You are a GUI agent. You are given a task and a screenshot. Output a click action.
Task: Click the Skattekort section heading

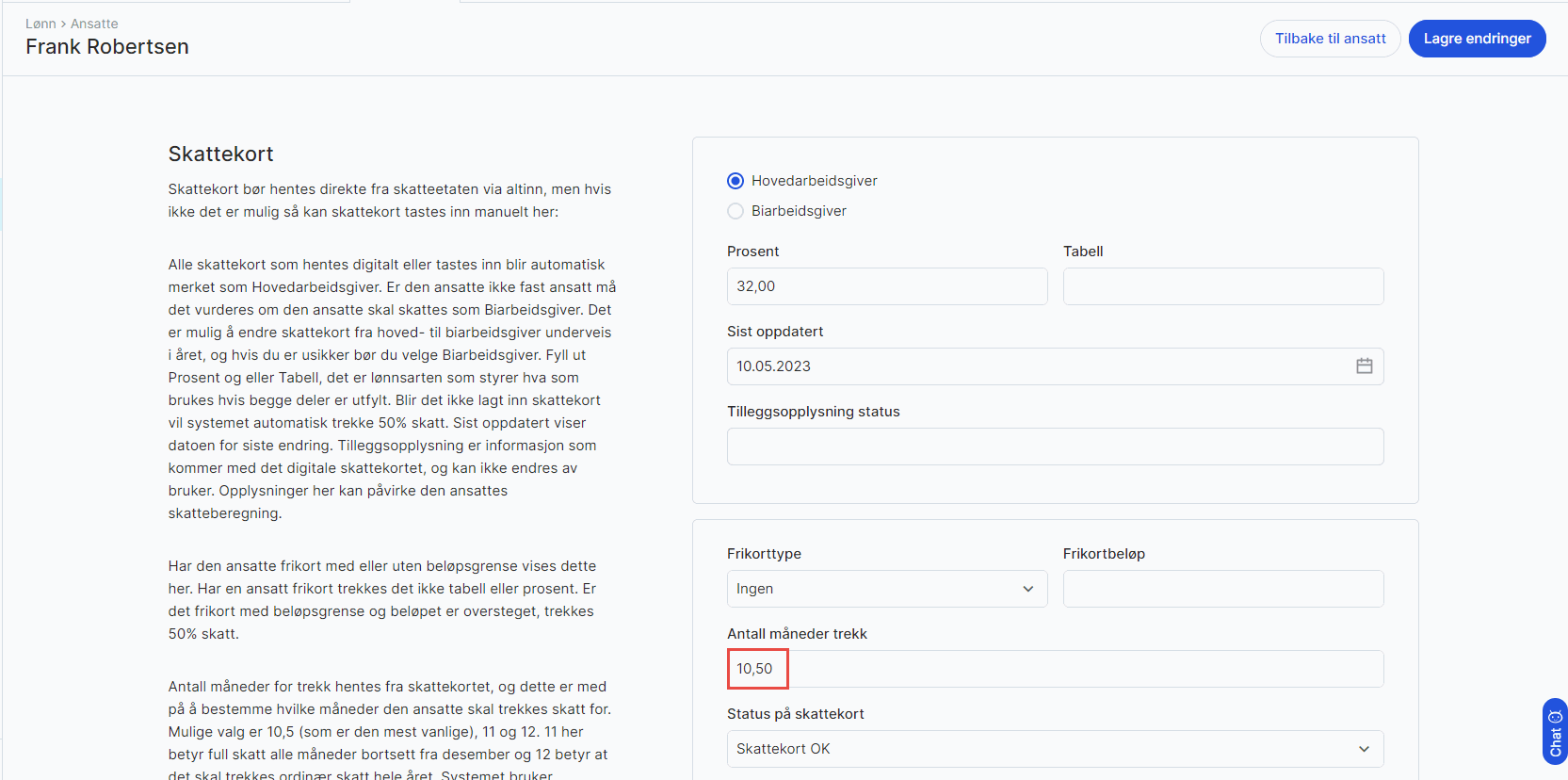(x=220, y=154)
